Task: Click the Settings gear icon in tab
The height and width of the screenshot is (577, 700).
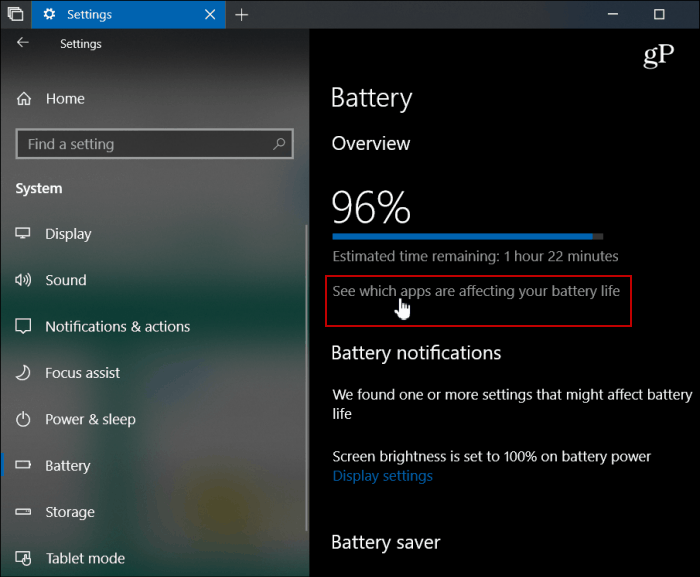Action: [x=49, y=14]
